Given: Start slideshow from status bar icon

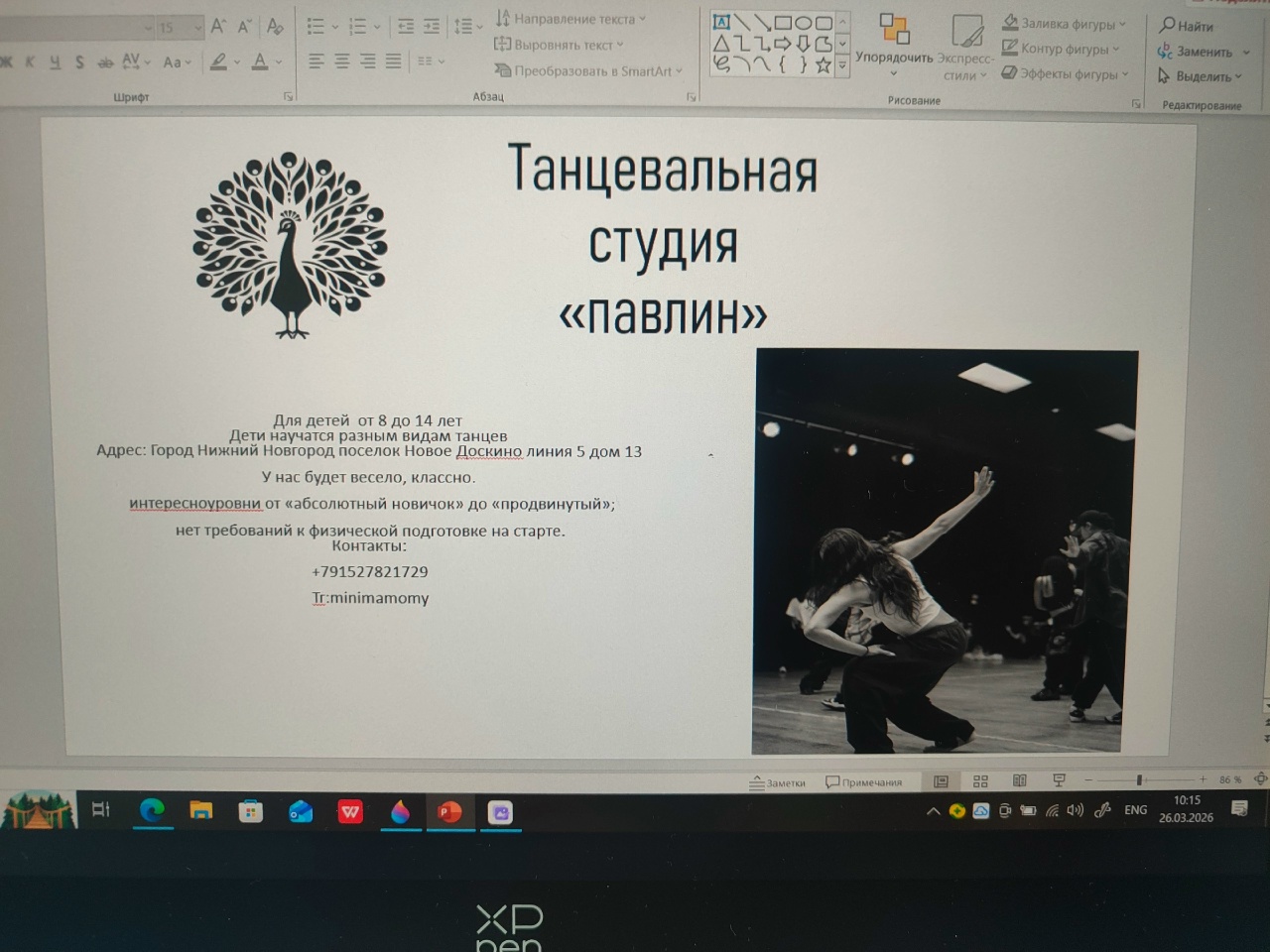Looking at the screenshot, I should (x=1059, y=781).
